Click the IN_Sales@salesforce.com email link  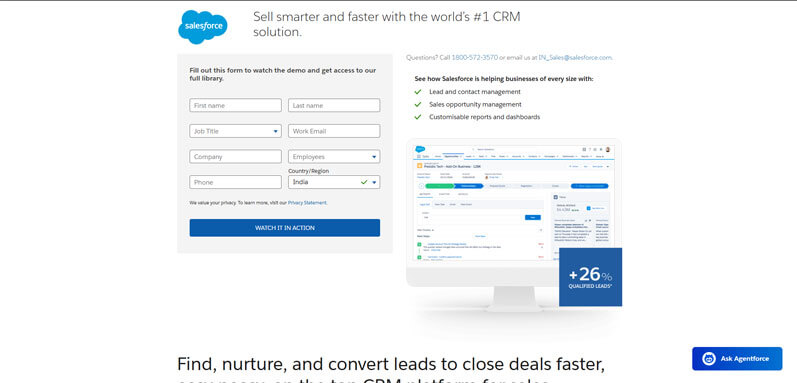(575, 57)
